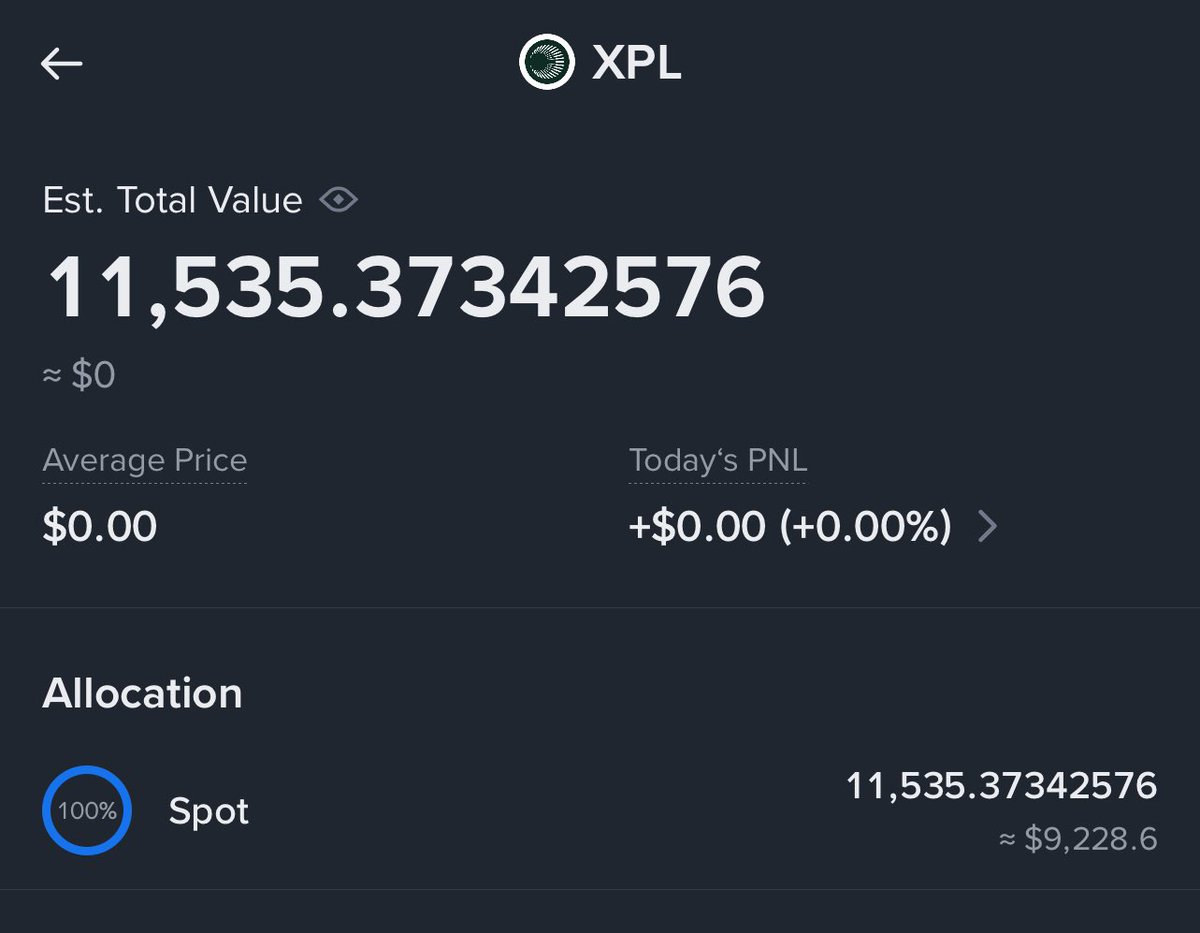
Task: Tap the Today's PNL label
Action: tap(717, 461)
